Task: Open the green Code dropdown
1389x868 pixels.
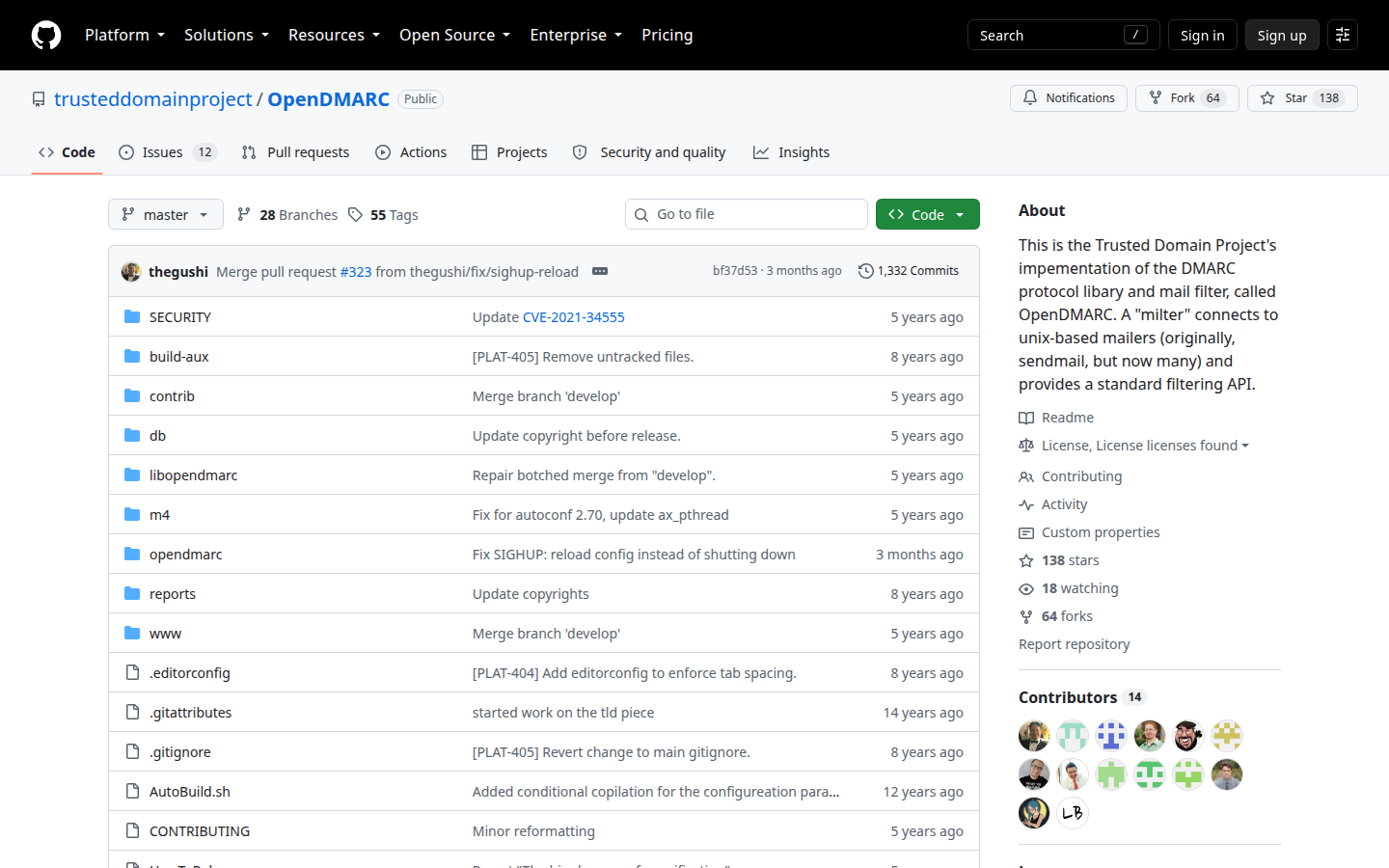Action: coord(928,214)
